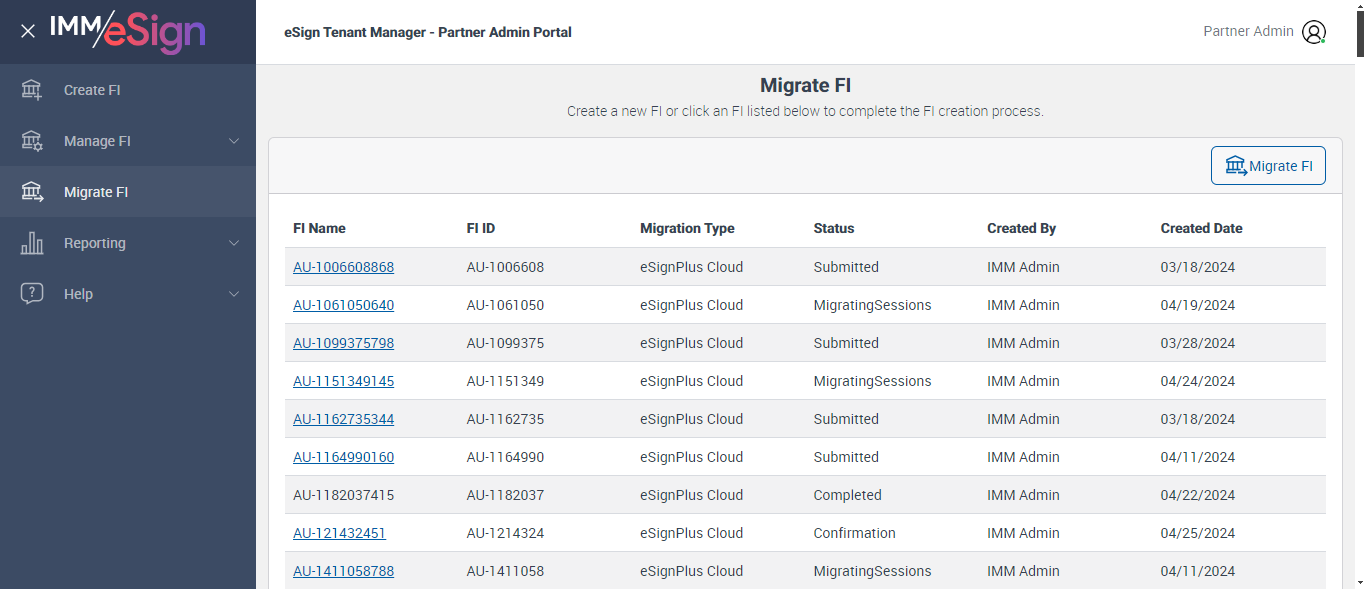Click the Manage FI gear-bank icon

(32, 141)
